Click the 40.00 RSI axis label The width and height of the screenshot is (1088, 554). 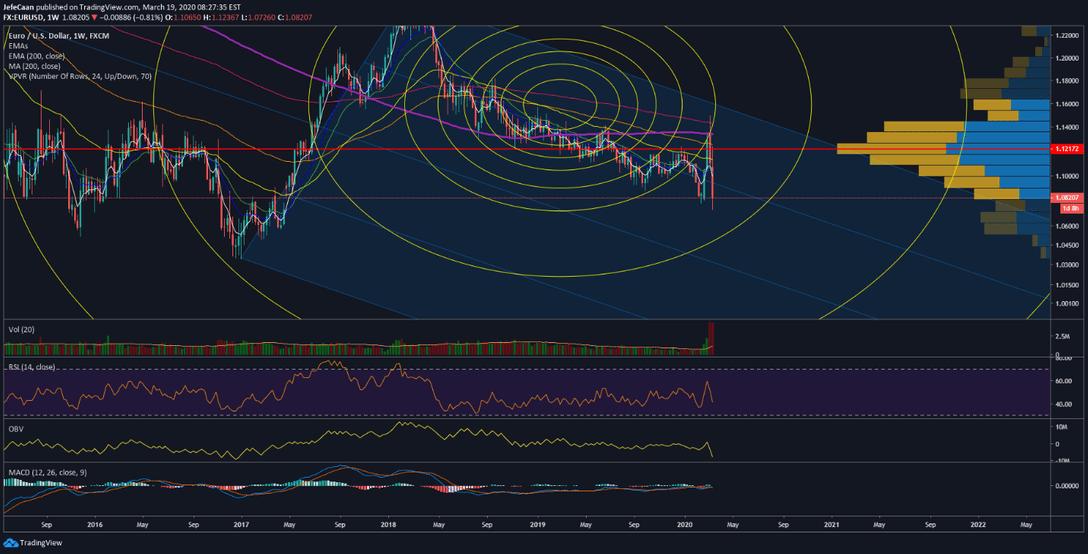(x=1063, y=404)
